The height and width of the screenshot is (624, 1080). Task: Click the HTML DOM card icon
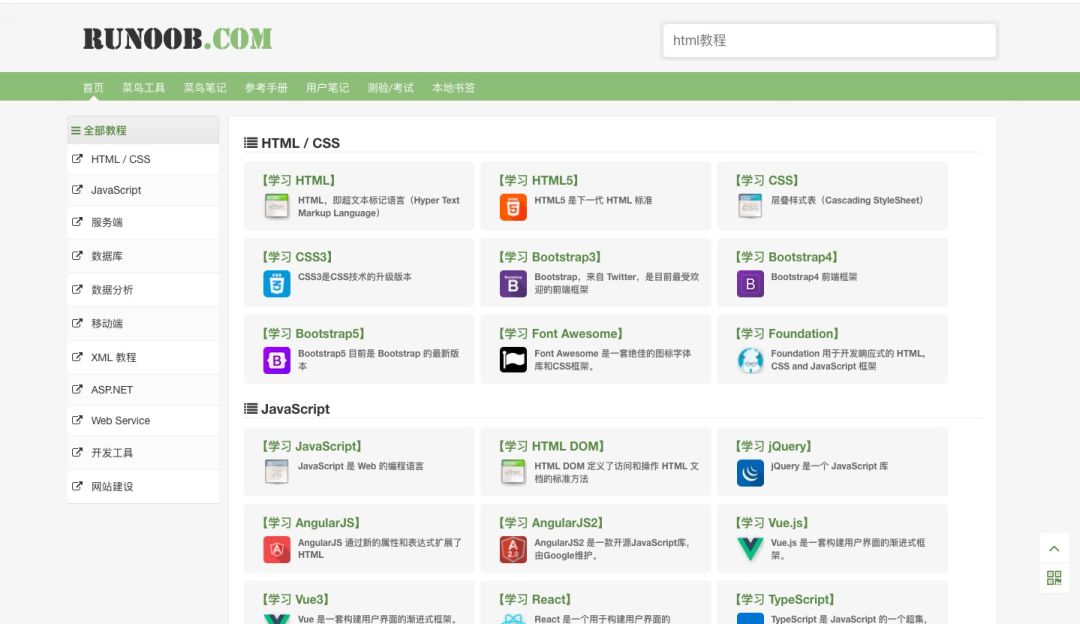[x=513, y=472]
